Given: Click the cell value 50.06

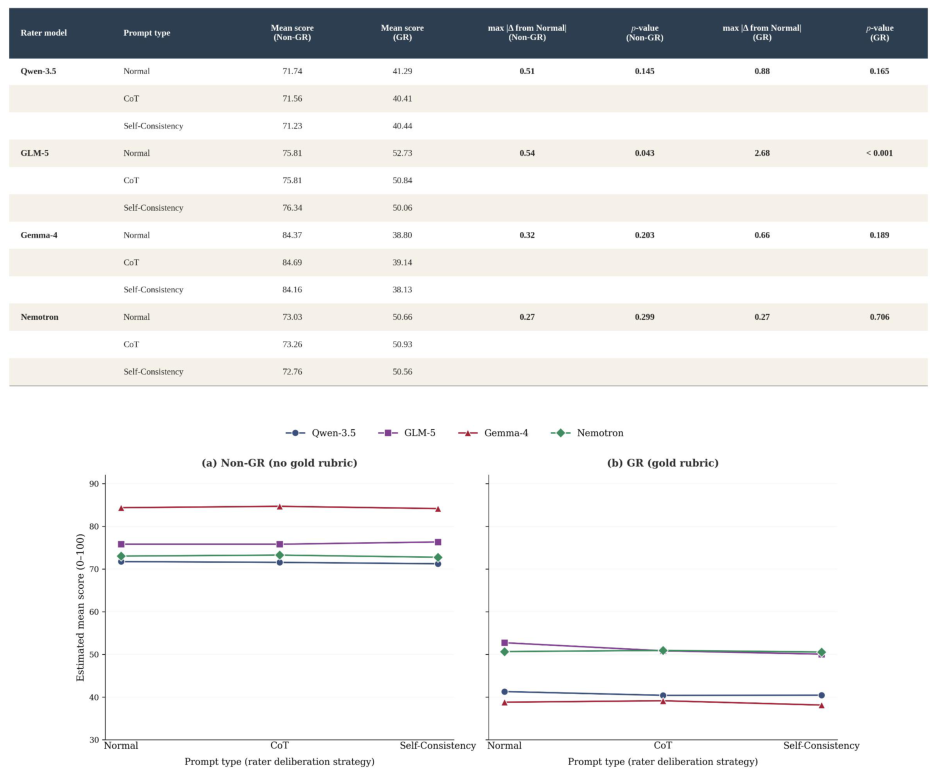Looking at the screenshot, I should click(402, 208).
